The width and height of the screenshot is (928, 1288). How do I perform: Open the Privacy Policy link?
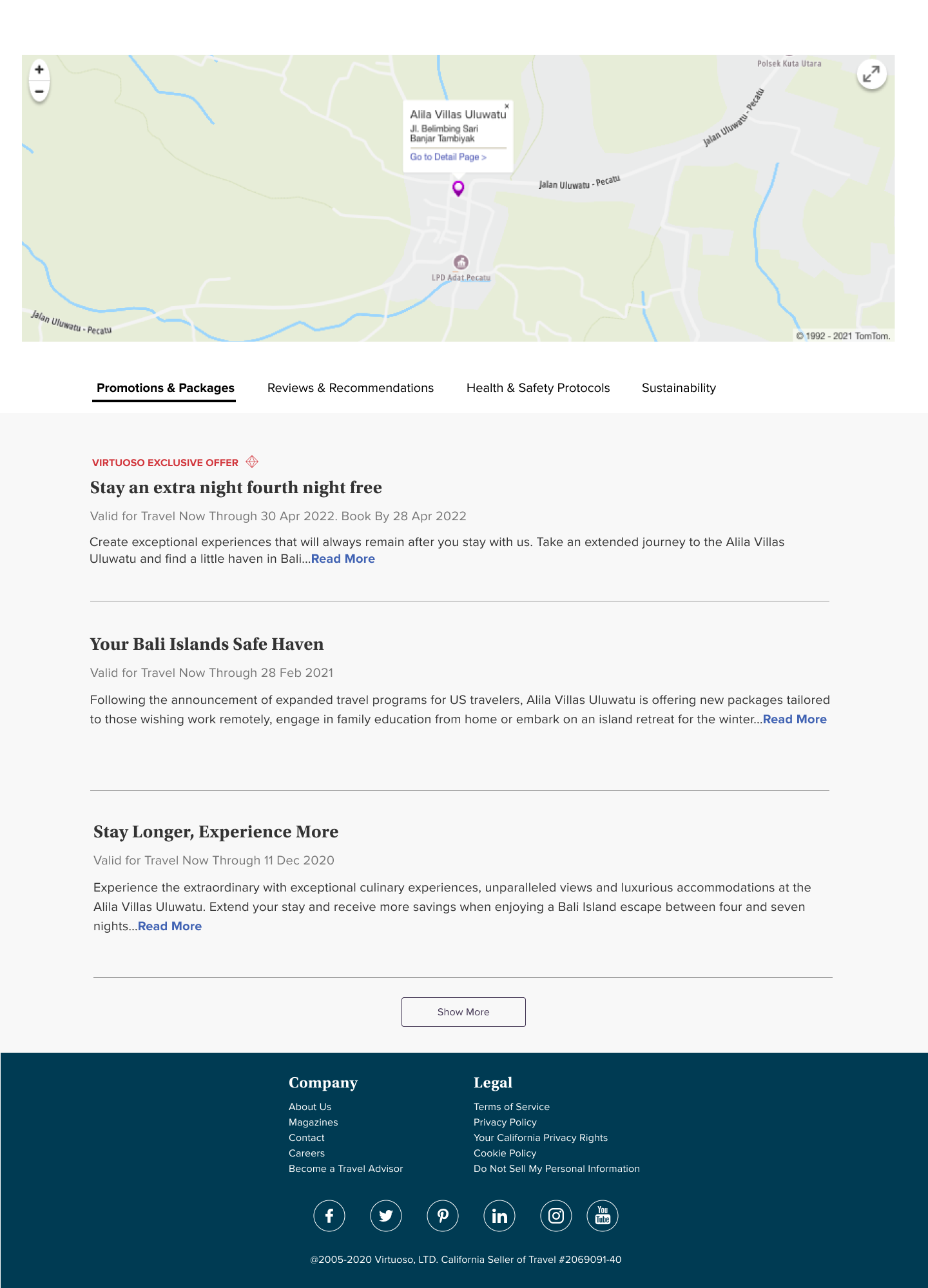click(x=505, y=1122)
